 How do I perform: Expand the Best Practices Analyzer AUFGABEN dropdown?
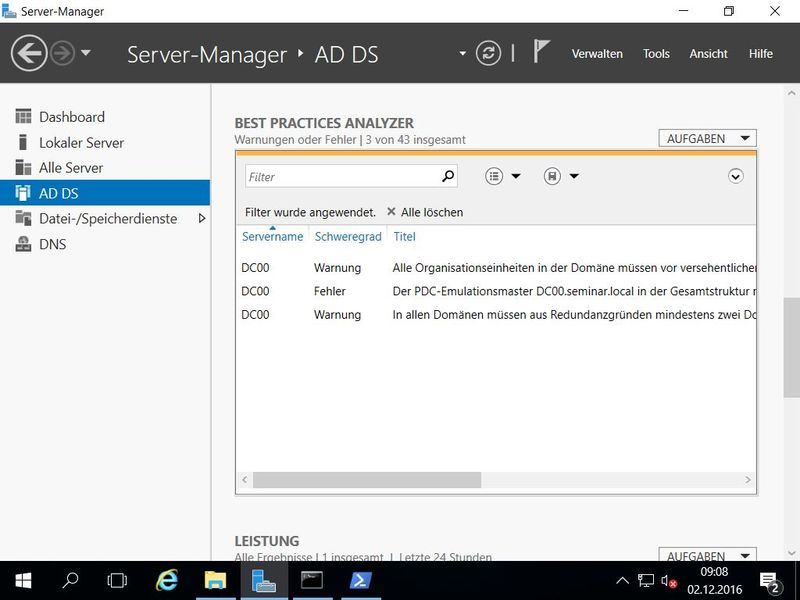click(x=707, y=139)
